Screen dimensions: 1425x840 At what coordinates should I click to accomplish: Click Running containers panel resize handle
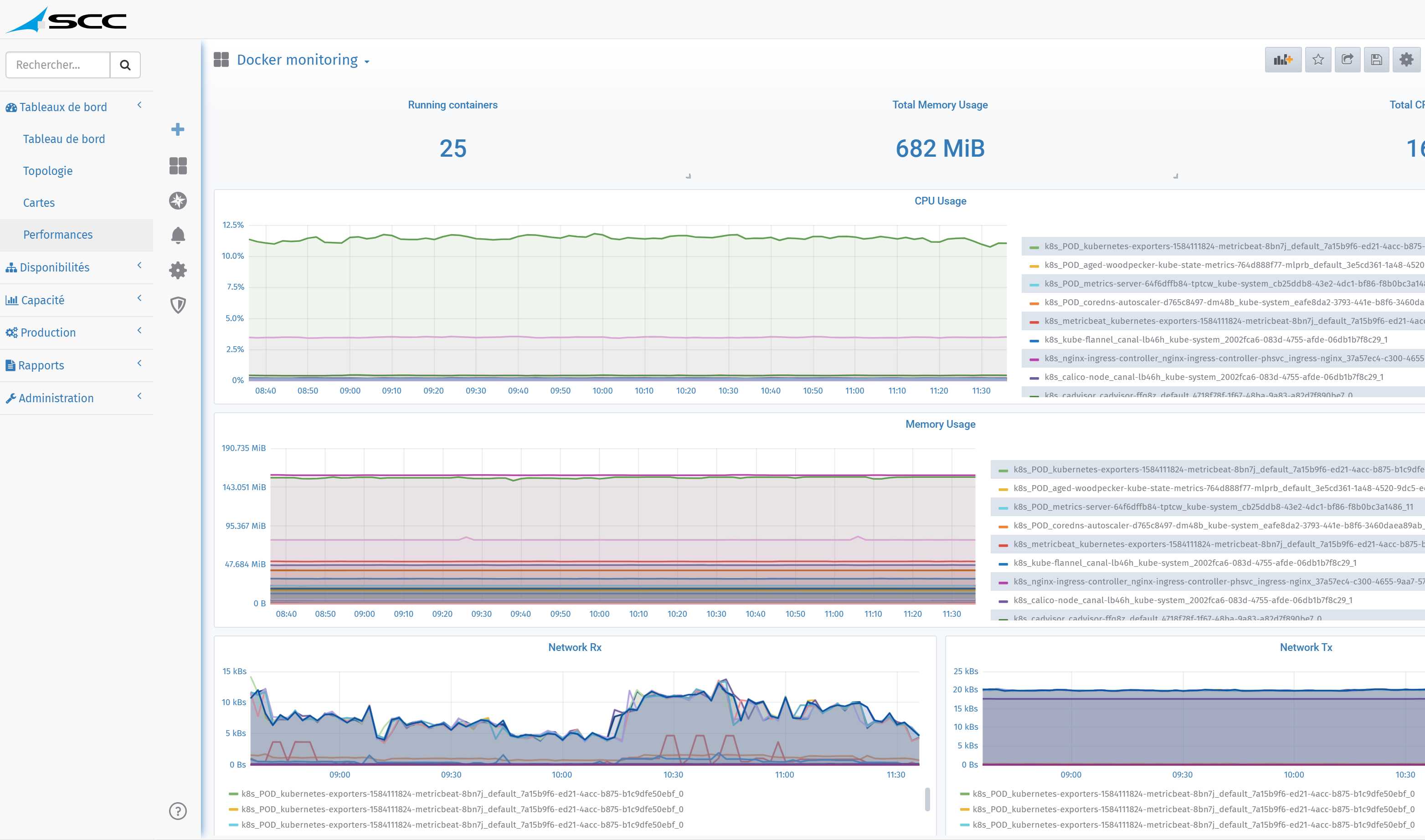[x=689, y=176]
